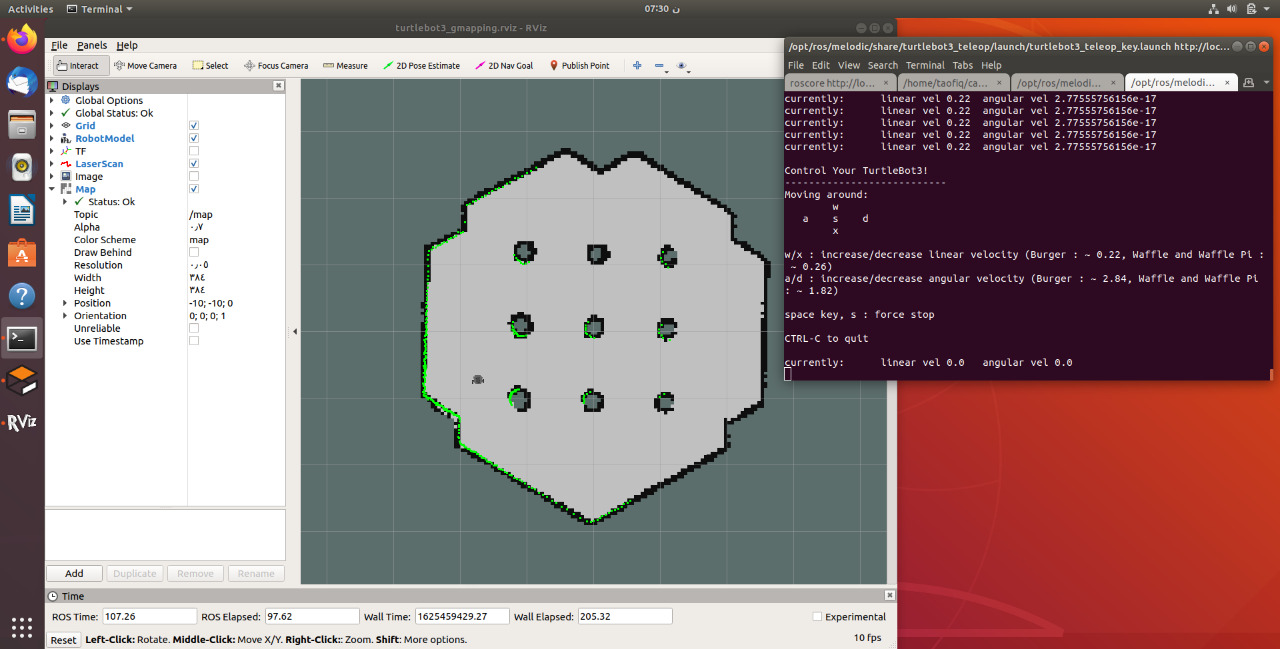1280x649 pixels.
Task: Launch Firefox from the Ubuntu dock
Action: click(21, 41)
